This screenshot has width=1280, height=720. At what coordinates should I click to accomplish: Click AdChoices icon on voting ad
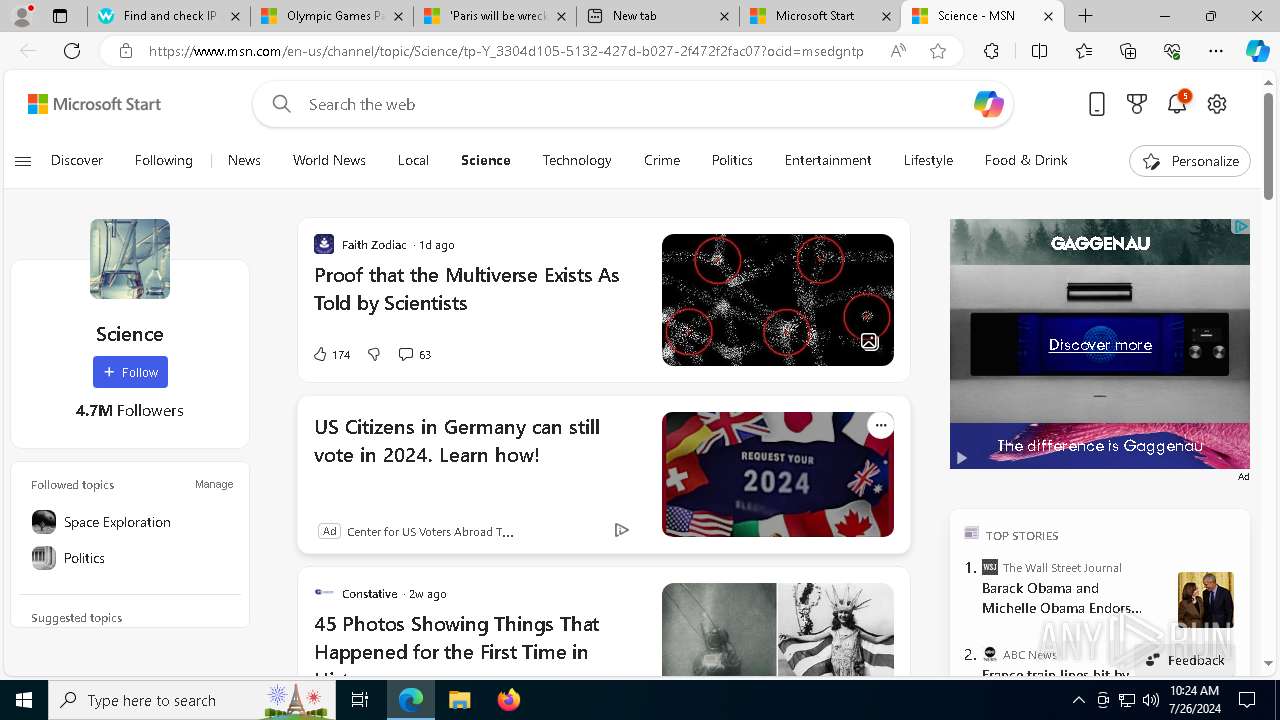point(621,530)
